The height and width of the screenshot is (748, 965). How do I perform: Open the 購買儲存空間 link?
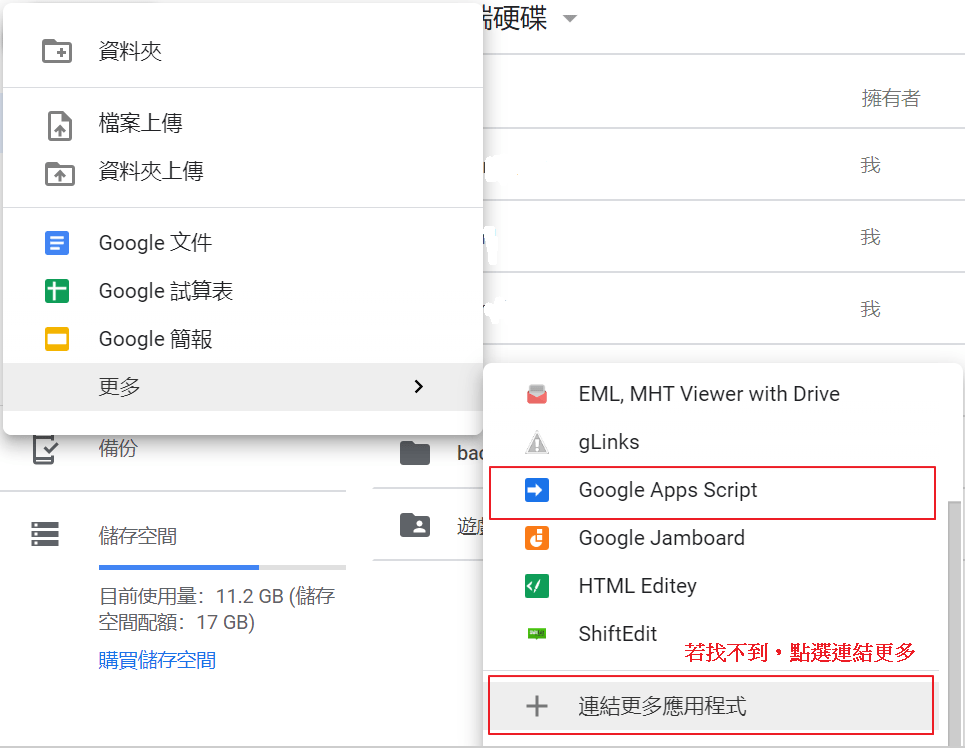click(x=157, y=660)
